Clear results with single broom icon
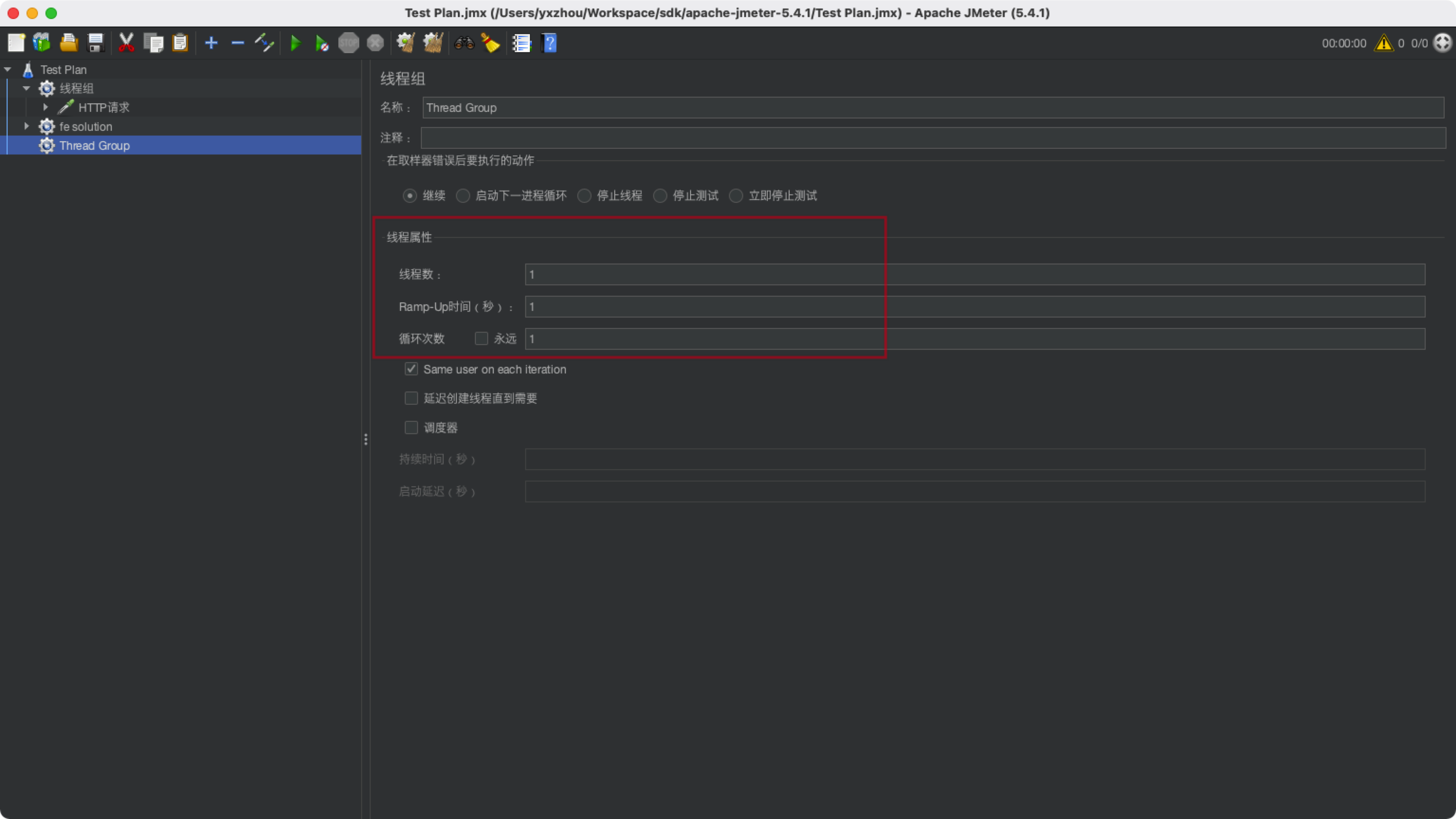Image resolution: width=1456 pixels, height=819 pixels. [x=405, y=43]
